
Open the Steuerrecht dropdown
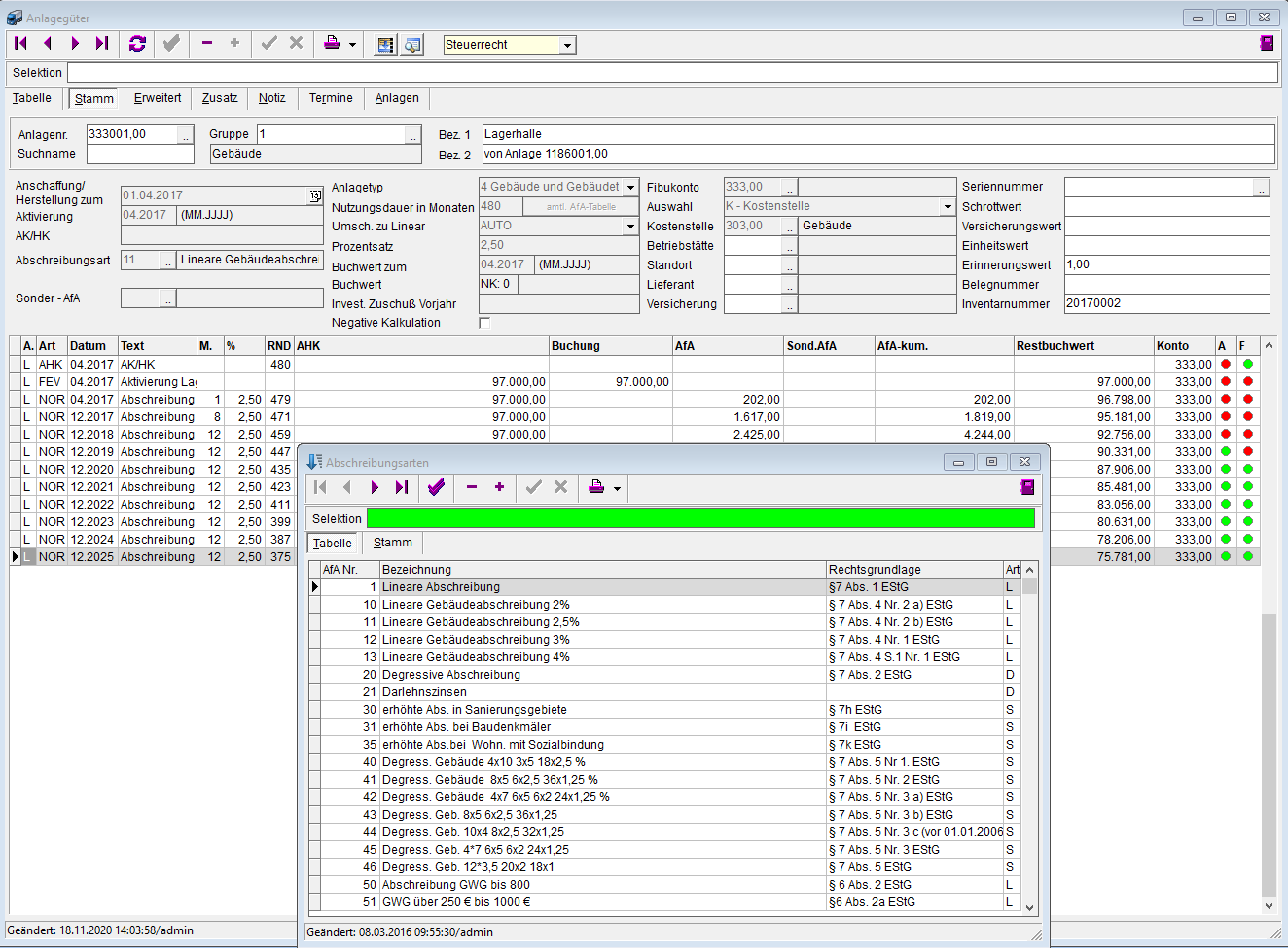click(567, 45)
